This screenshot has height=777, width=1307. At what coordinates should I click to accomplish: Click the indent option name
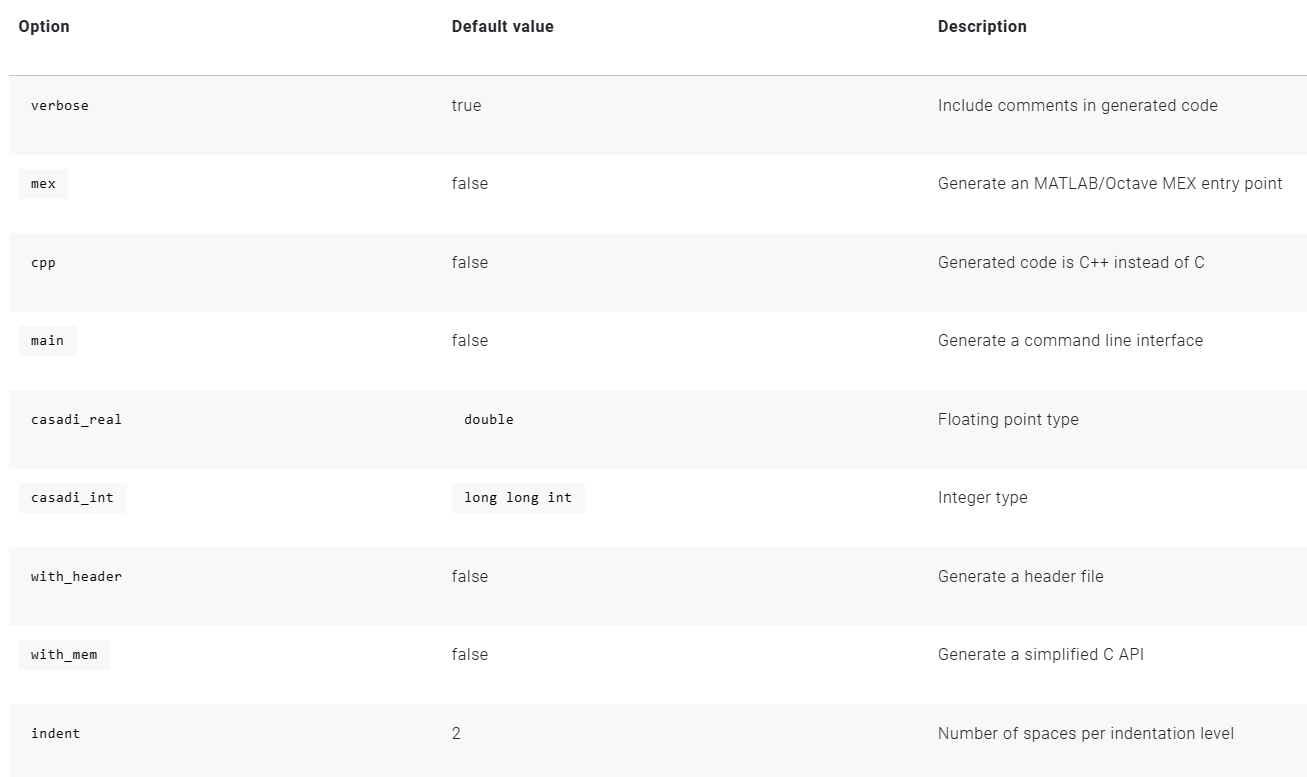pos(55,734)
